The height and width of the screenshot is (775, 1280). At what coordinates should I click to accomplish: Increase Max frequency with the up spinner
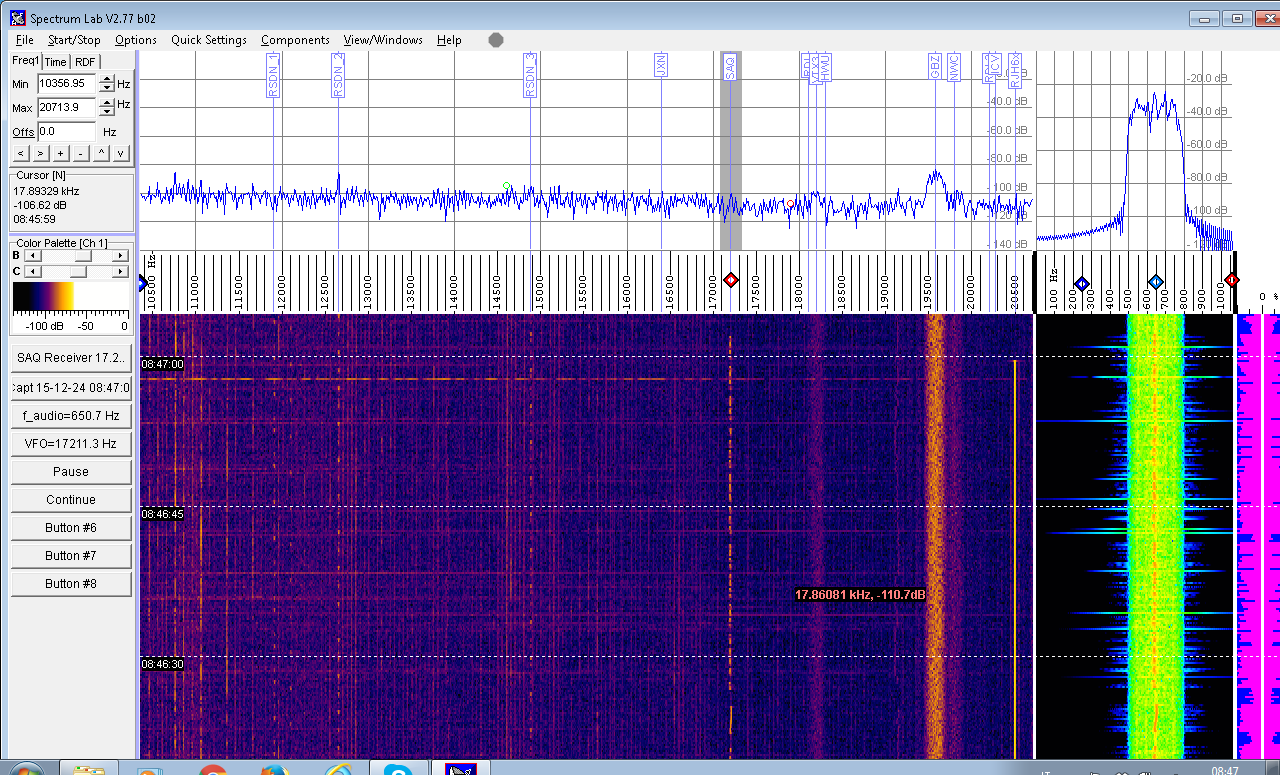pos(108,102)
